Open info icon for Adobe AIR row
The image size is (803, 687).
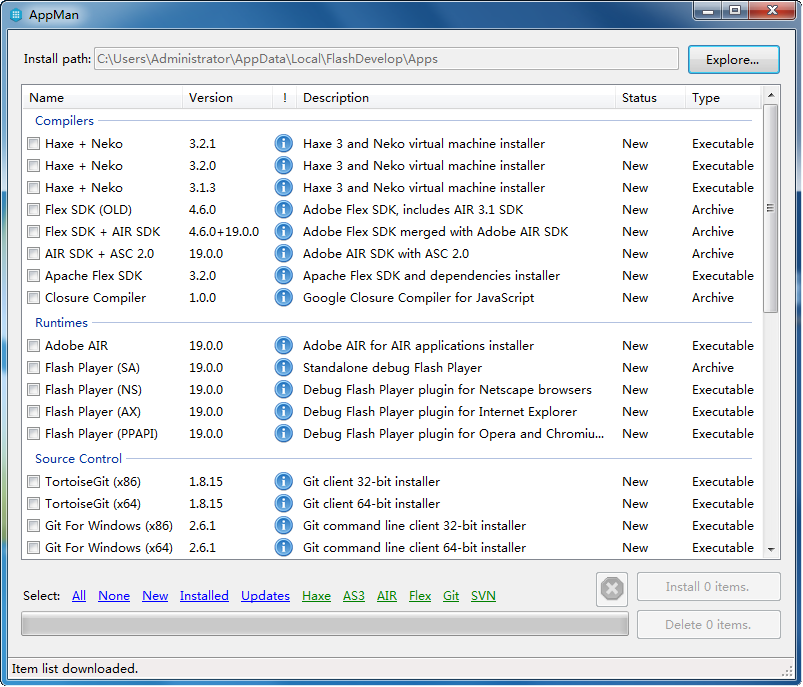pos(283,346)
